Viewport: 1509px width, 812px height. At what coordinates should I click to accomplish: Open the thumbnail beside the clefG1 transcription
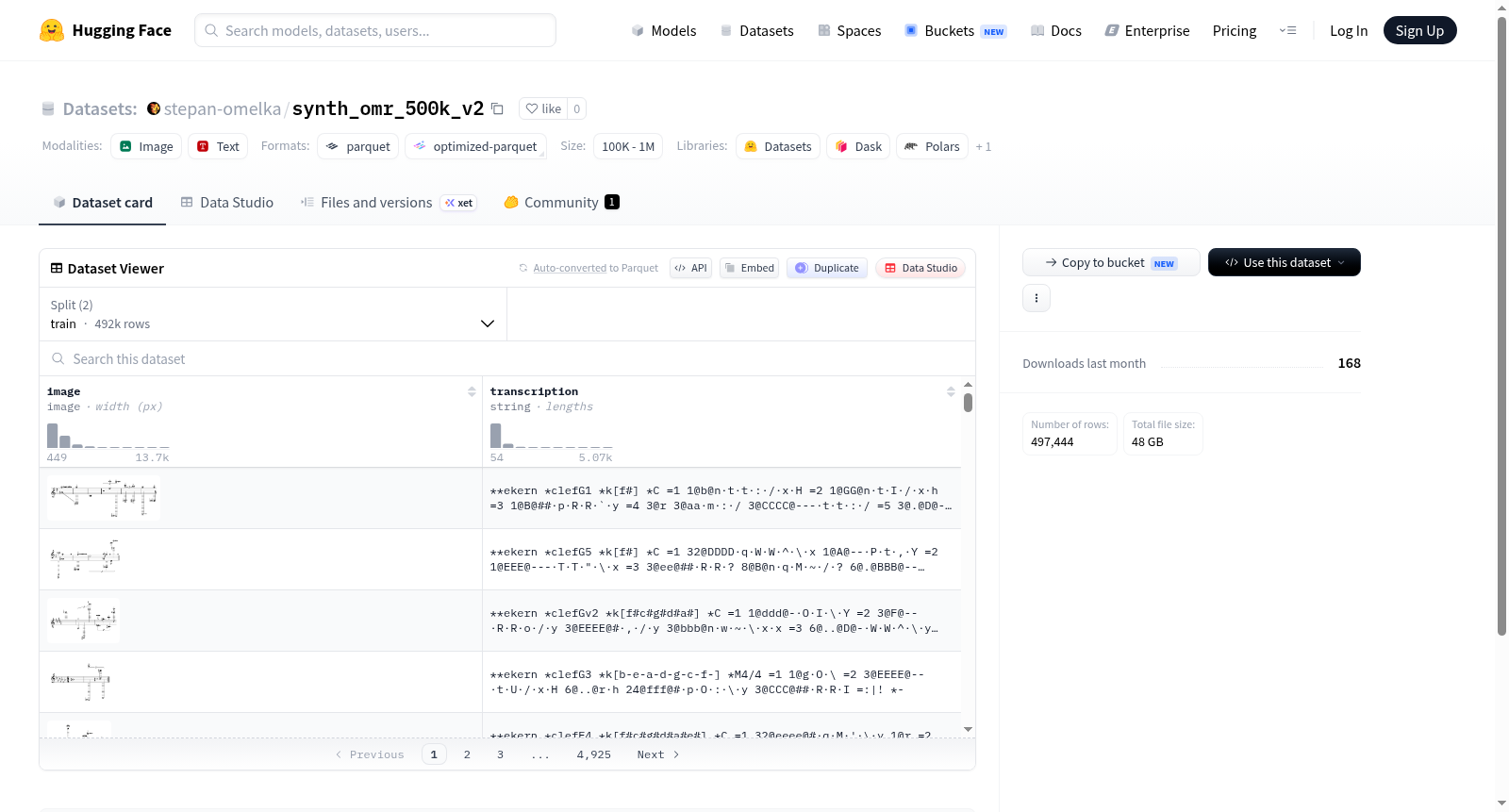[x=104, y=498]
